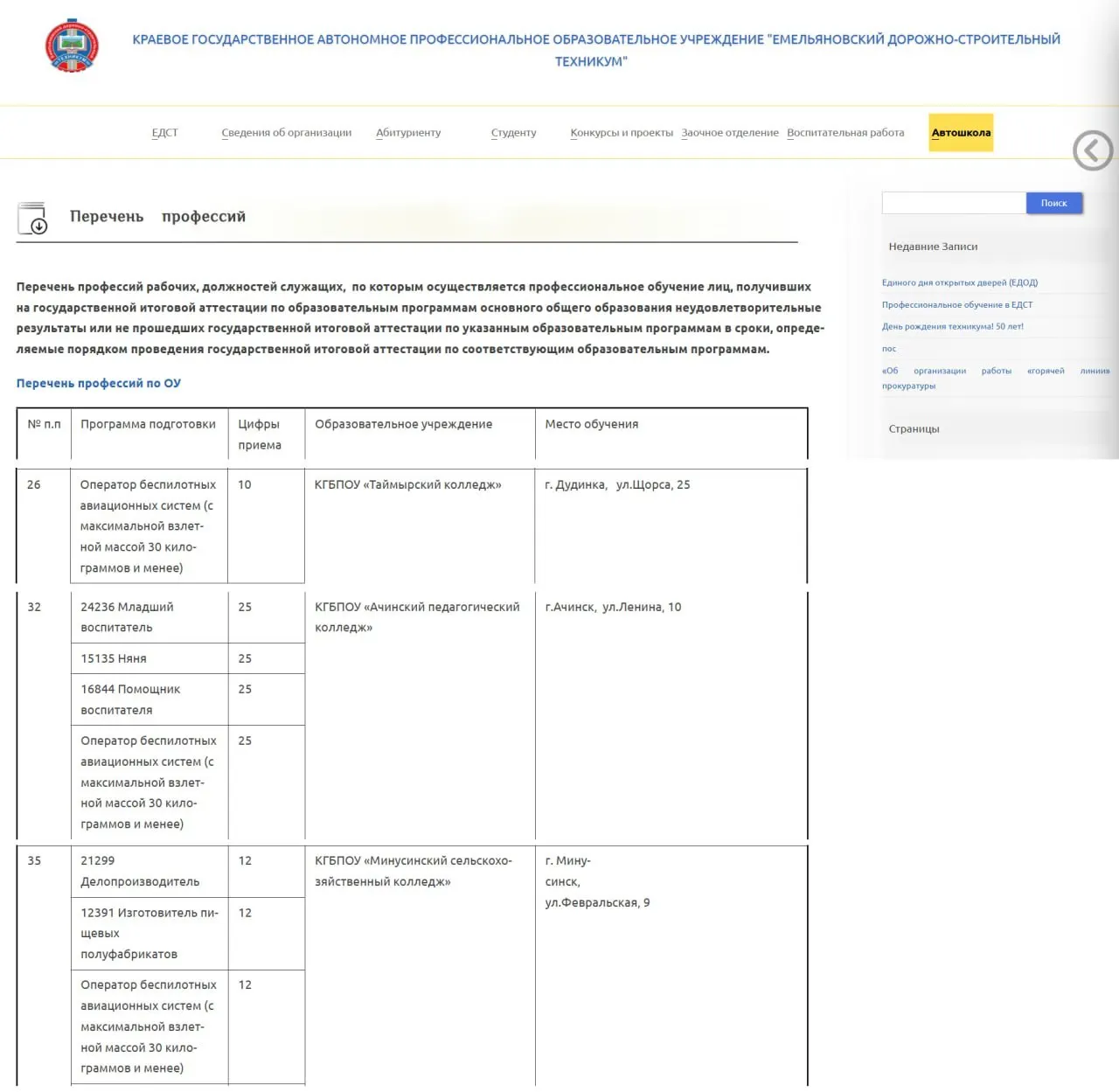Click Перечень профессий по ОУ link
1119x1092 pixels.
[99, 383]
